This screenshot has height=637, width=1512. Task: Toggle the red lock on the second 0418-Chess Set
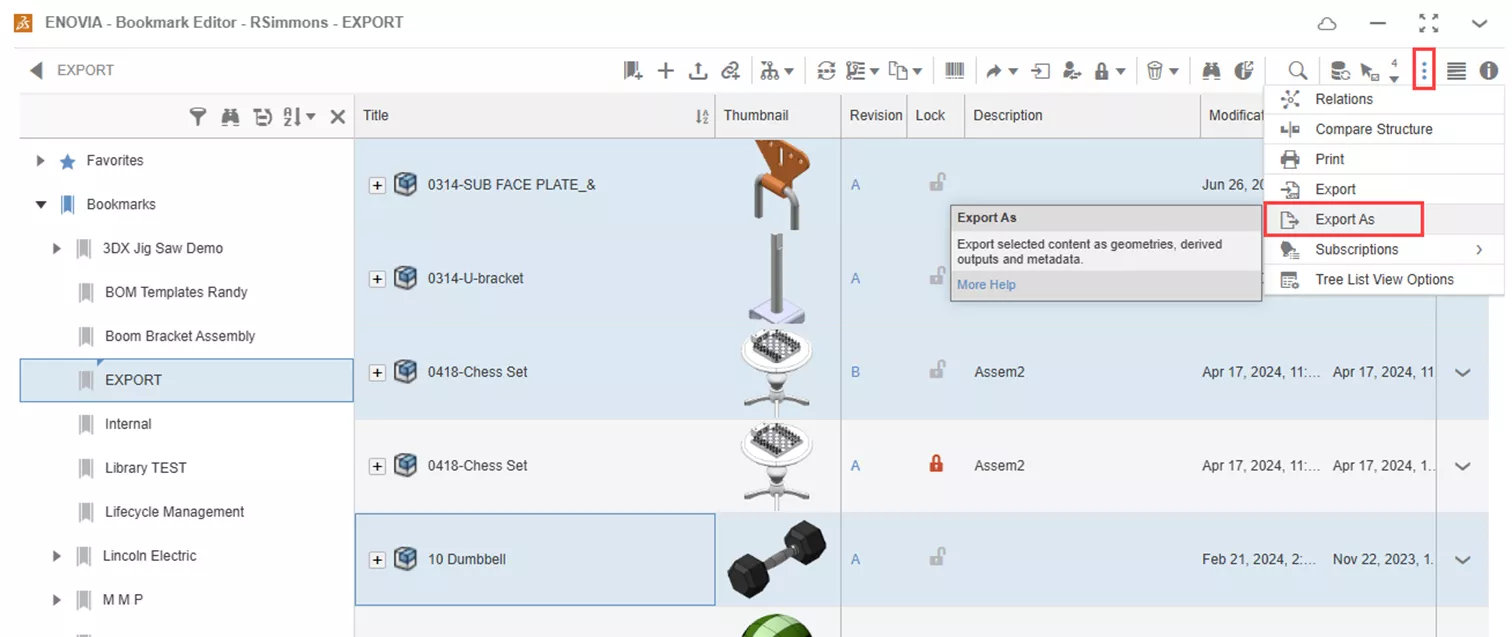pyautogui.click(x=937, y=464)
